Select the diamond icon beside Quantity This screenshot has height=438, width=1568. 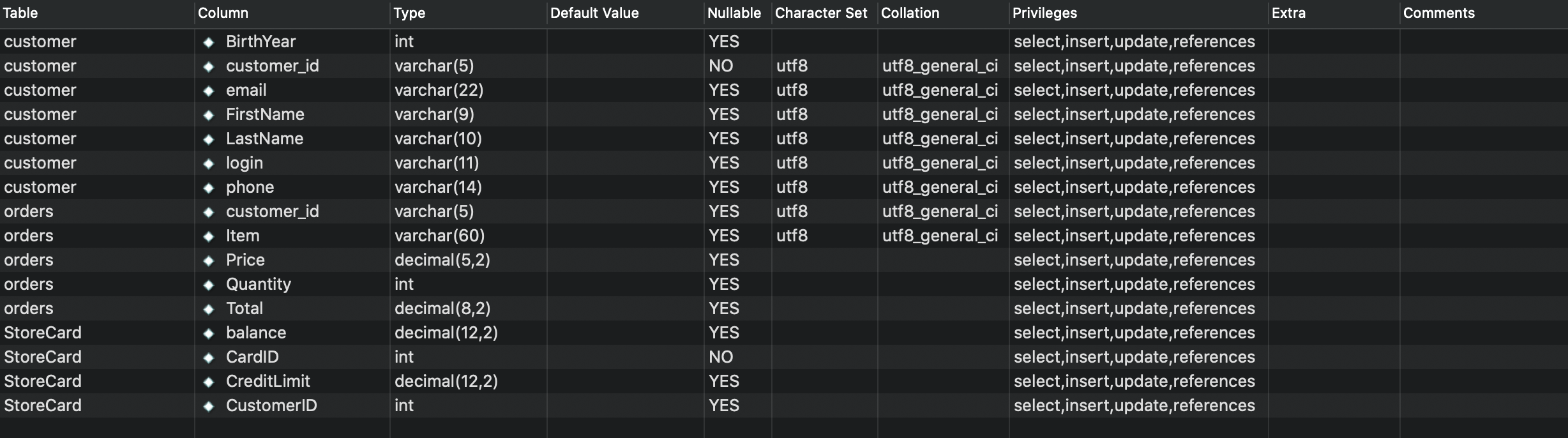208,285
